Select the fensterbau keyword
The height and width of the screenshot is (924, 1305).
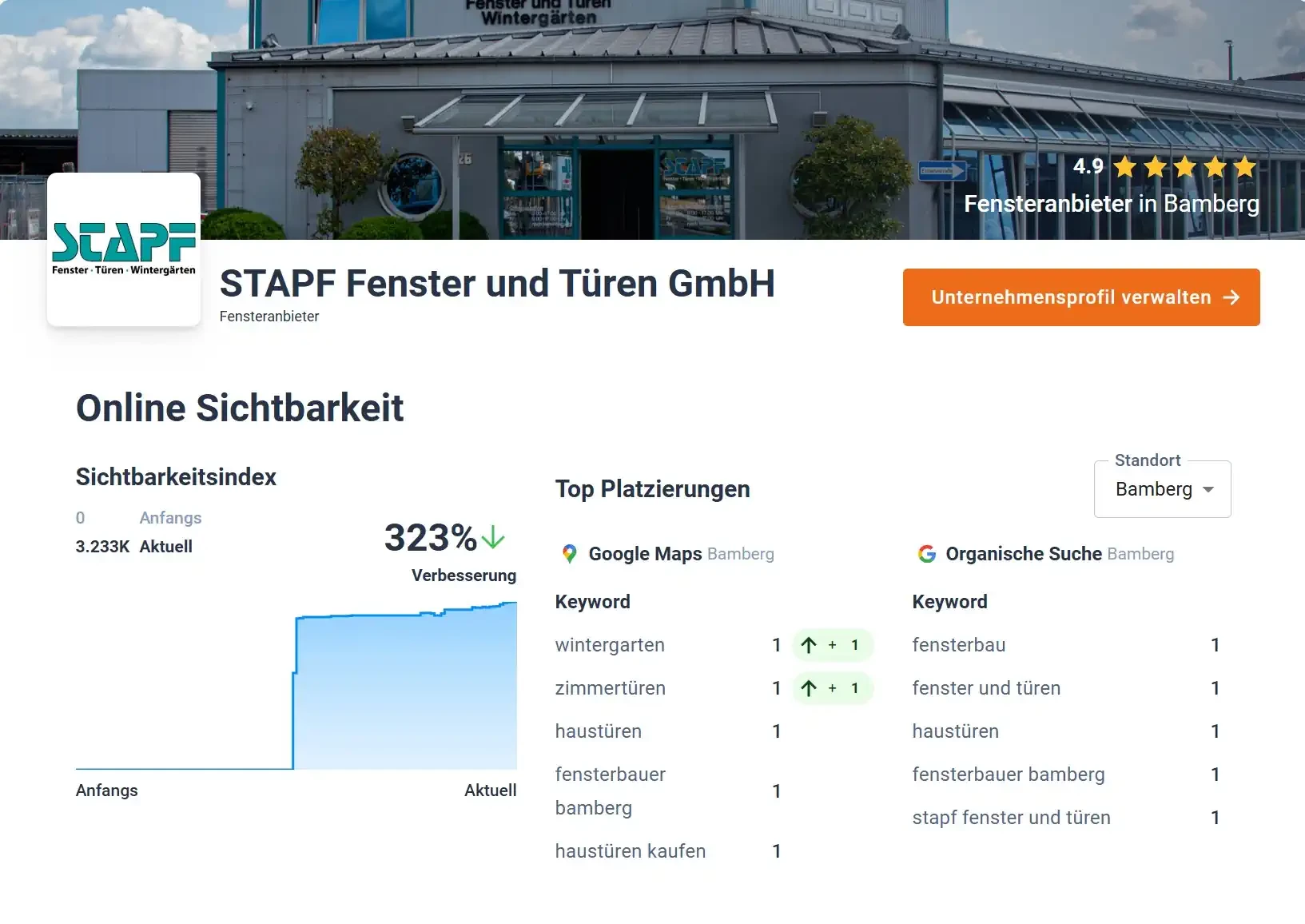click(959, 645)
